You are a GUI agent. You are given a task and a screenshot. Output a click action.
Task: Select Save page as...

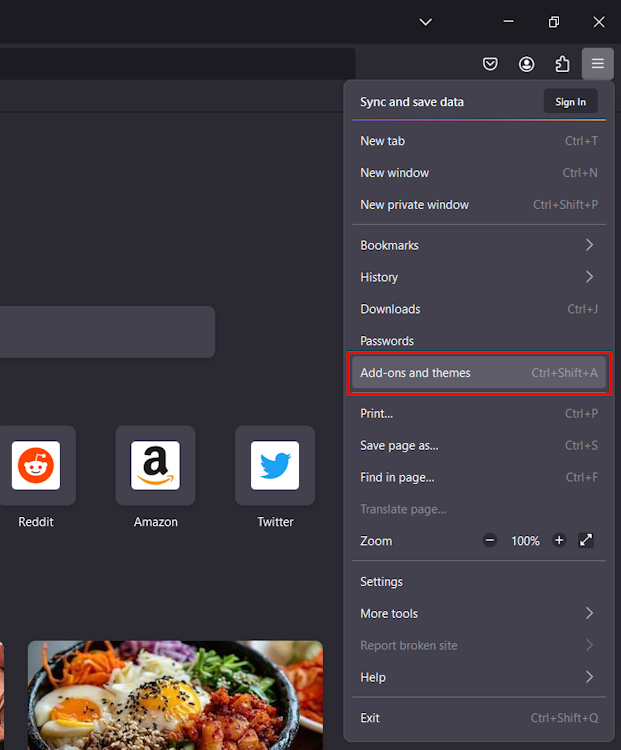point(479,445)
